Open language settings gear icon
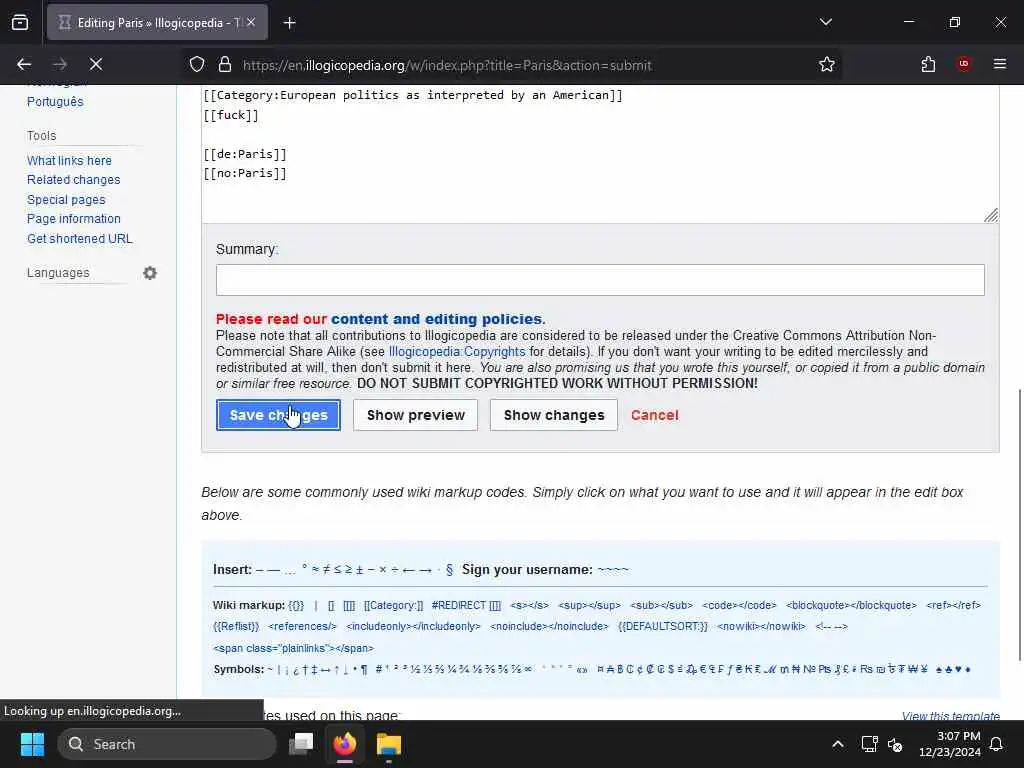Image resolution: width=1024 pixels, height=768 pixels. 150,273
